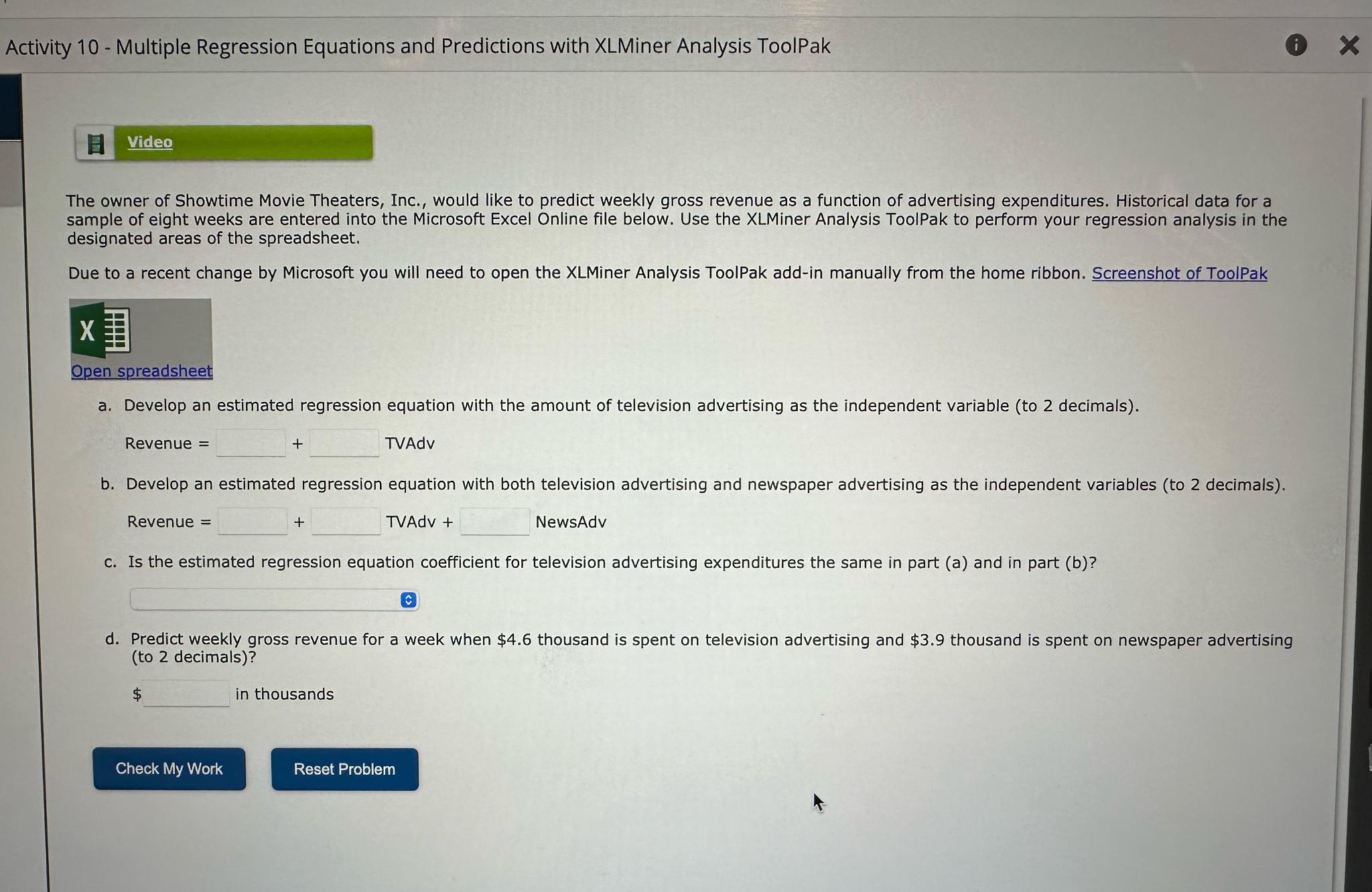
Task: Click the TVAdv coefficient field in part a
Action: (x=344, y=443)
